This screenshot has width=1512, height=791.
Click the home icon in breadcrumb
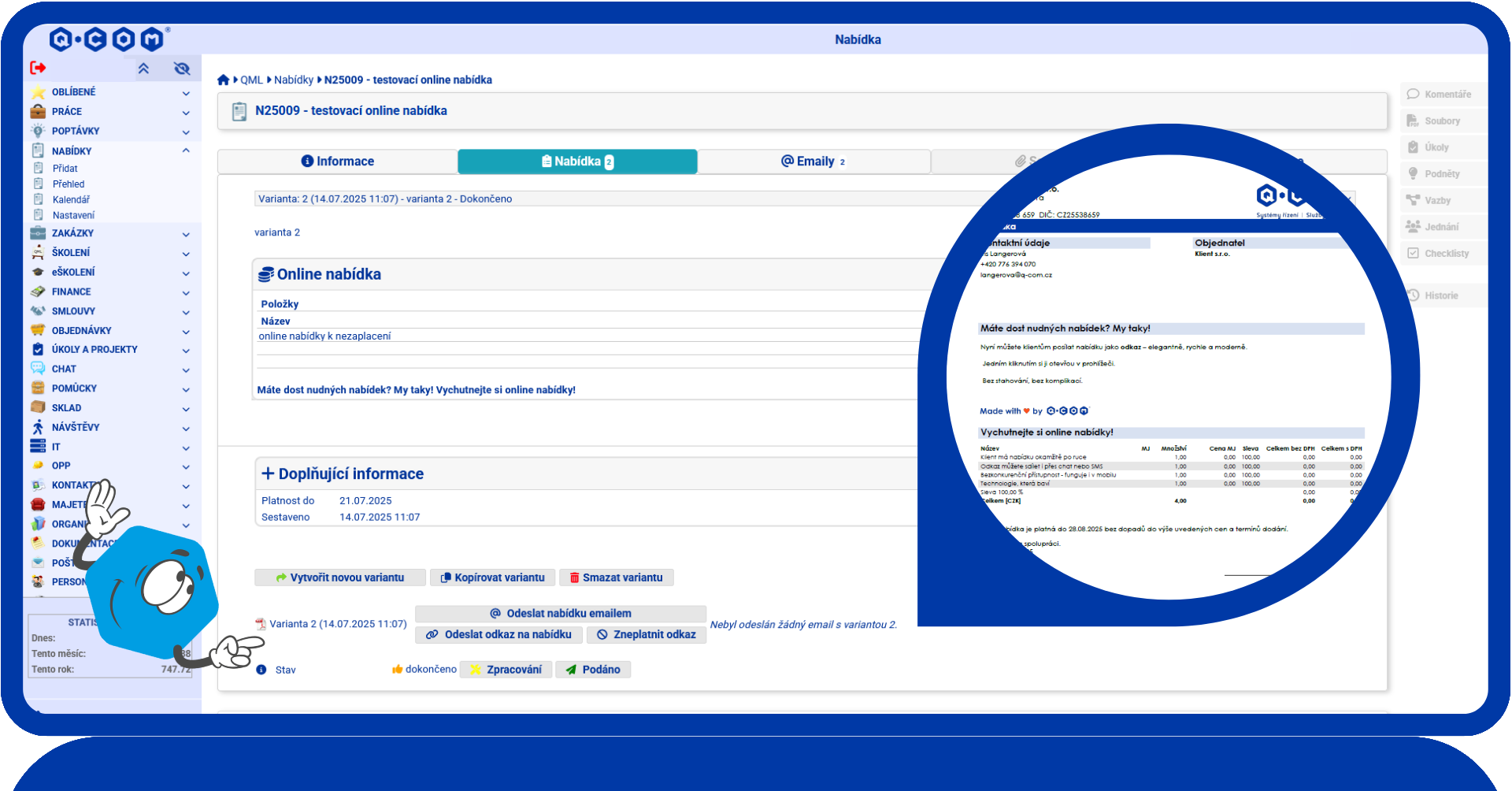point(224,80)
